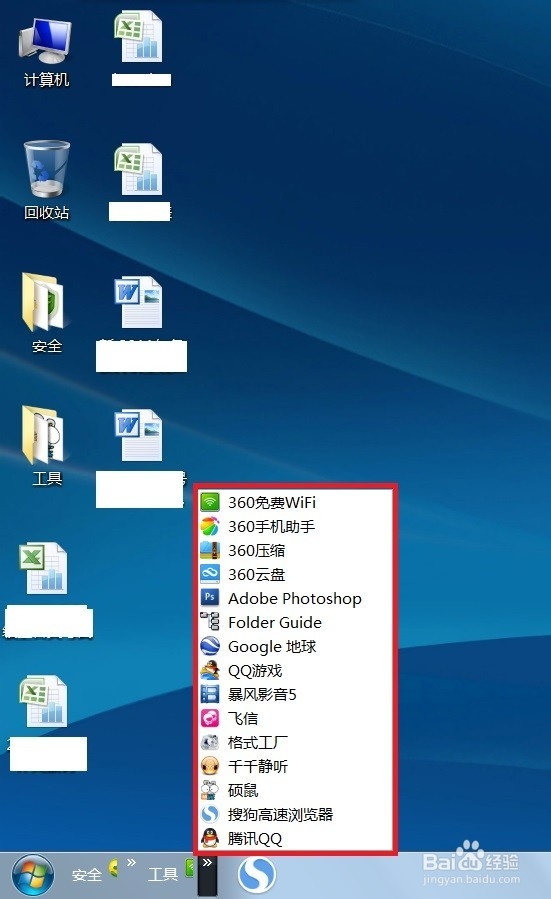Open 360压缩 in the toolbar menu
Image resolution: width=551 pixels, height=899 pixels.
click(x=295, y=550)
